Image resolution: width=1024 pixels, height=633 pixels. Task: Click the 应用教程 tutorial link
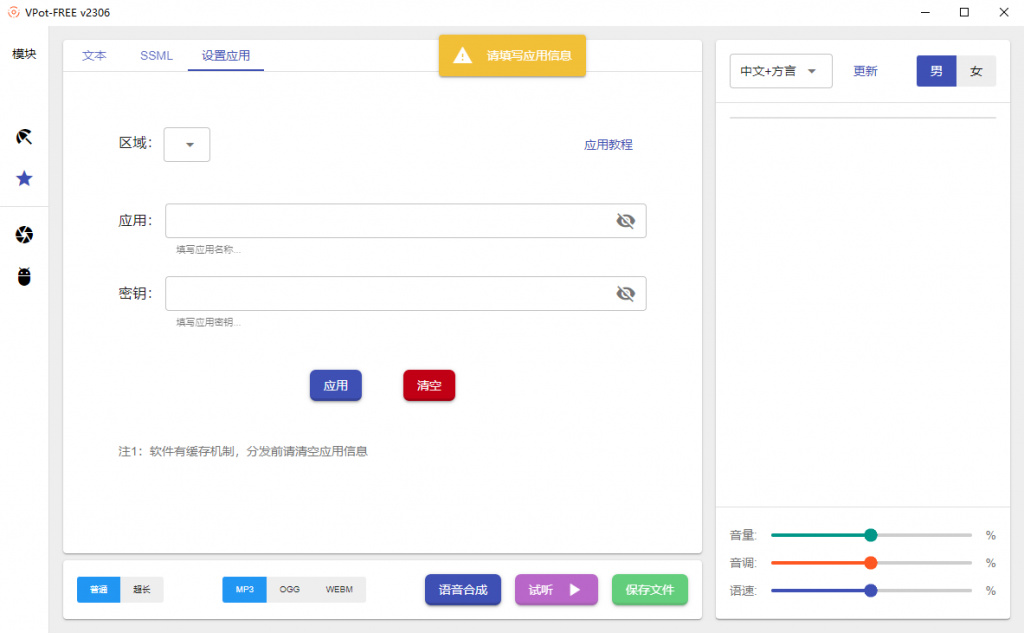click(x=608, y=144)
